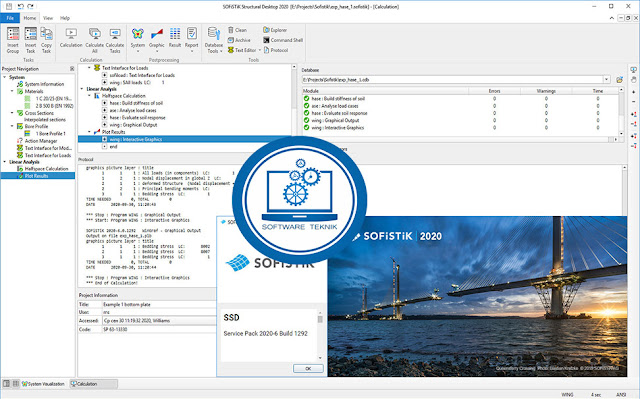Open Database Tools dropdown icon
640x399 pixels.
(213, 40)
